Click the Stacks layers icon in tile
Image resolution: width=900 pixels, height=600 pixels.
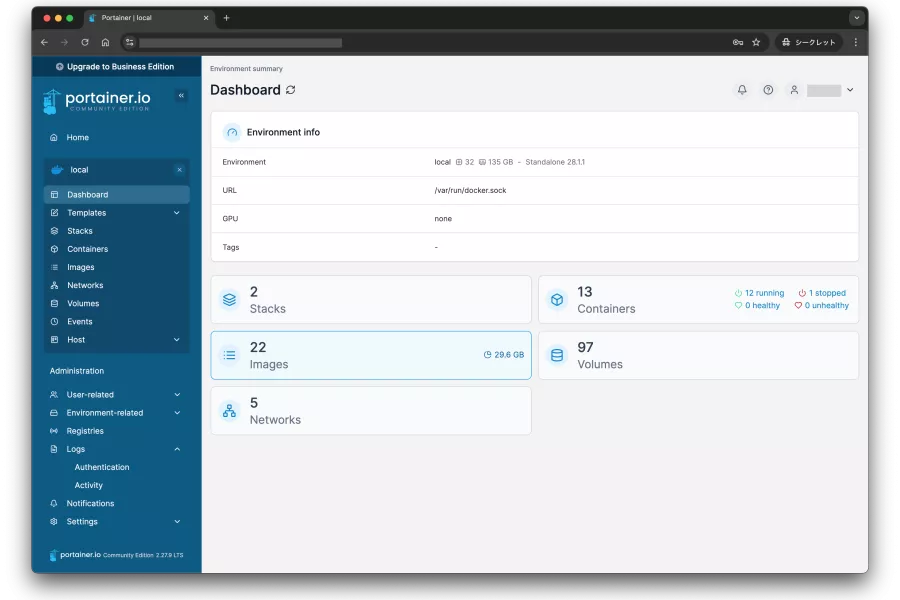[229, 300]
